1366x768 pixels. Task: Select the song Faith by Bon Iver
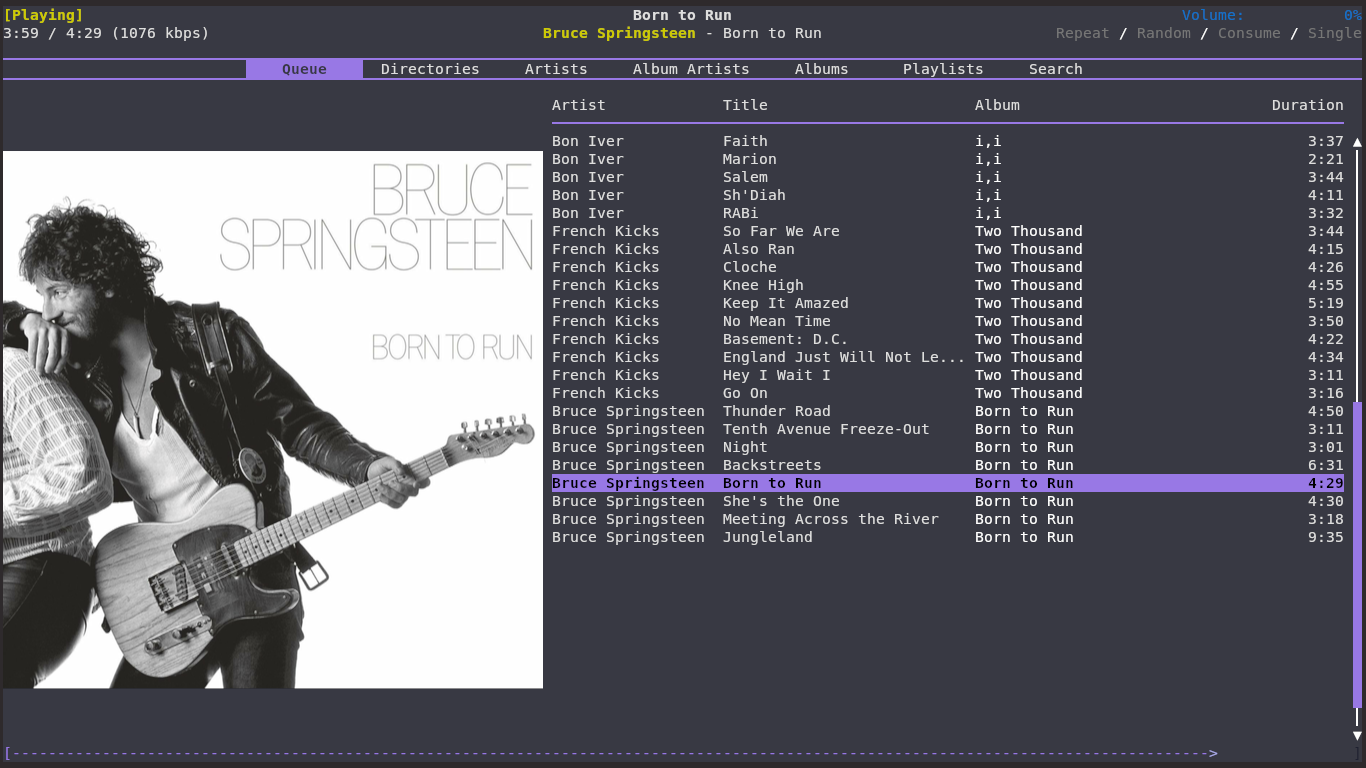point(948,141)
